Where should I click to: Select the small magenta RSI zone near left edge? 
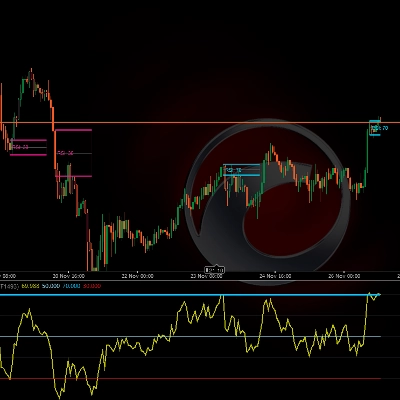(29, 147)
